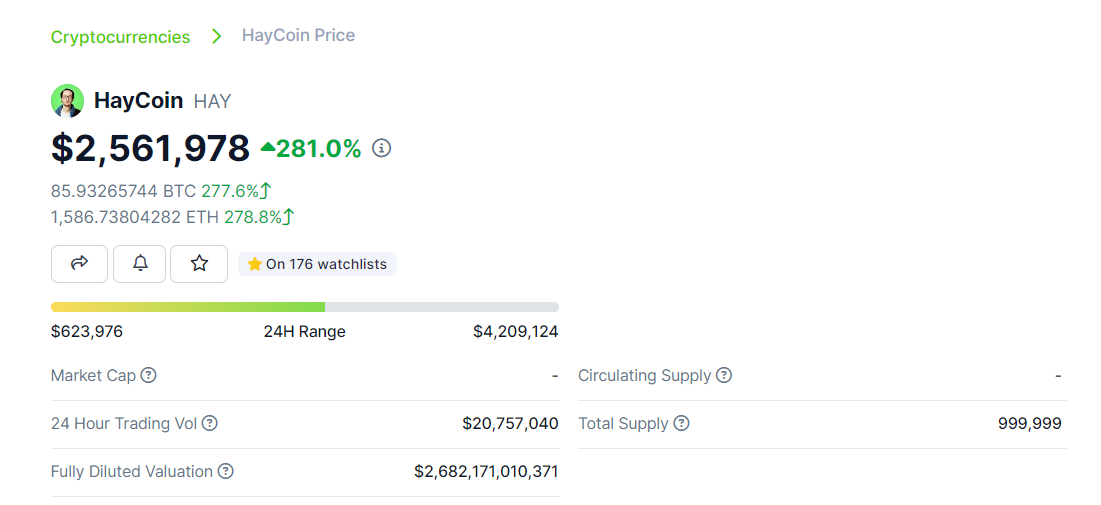1101x505 pixels.
Task: Click the green up arrow beside ETH 278.8%
Action: point(288,217)
